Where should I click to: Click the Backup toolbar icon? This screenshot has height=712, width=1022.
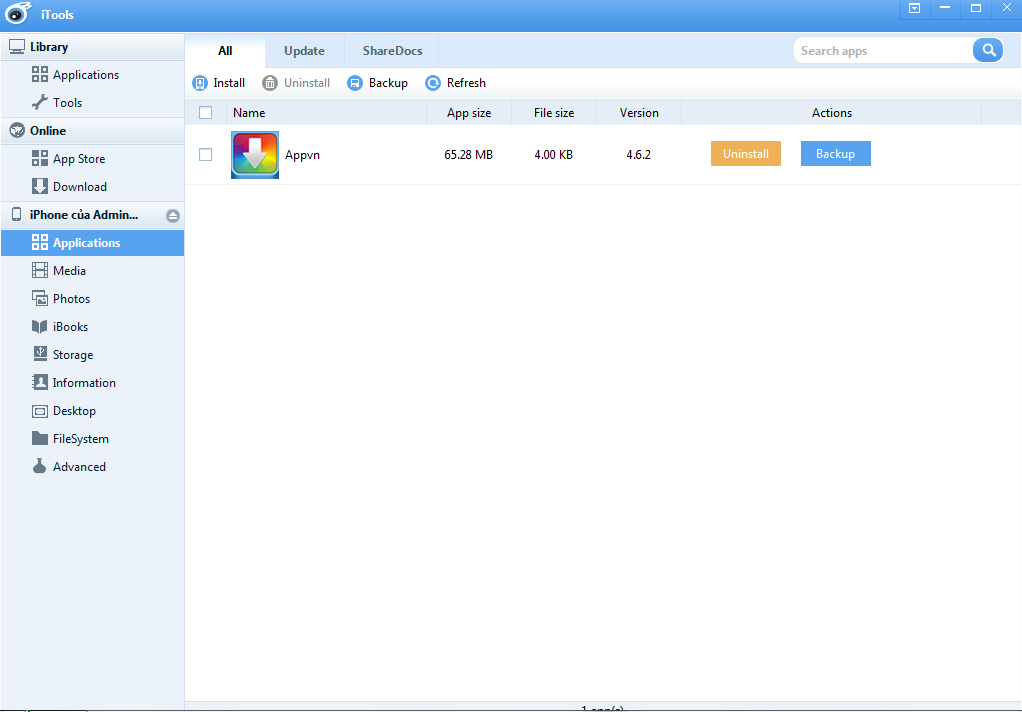coord(355,83)
